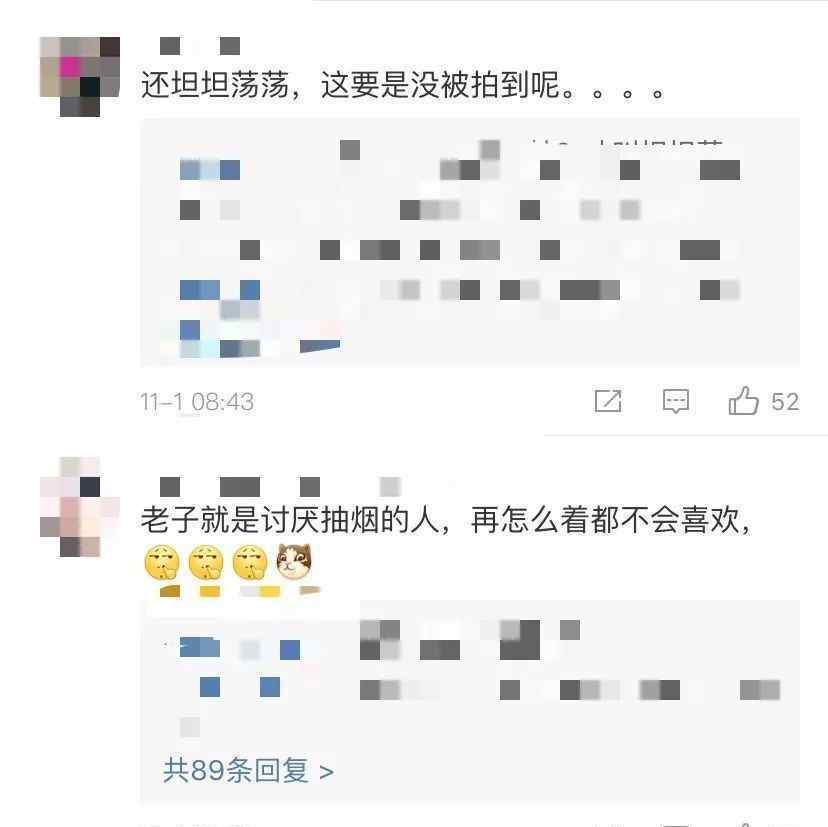Tap the chevron arrow after 共89条回复
This screenshot has height=827, width=828.
pyautogui.click(x=327, y=772)
